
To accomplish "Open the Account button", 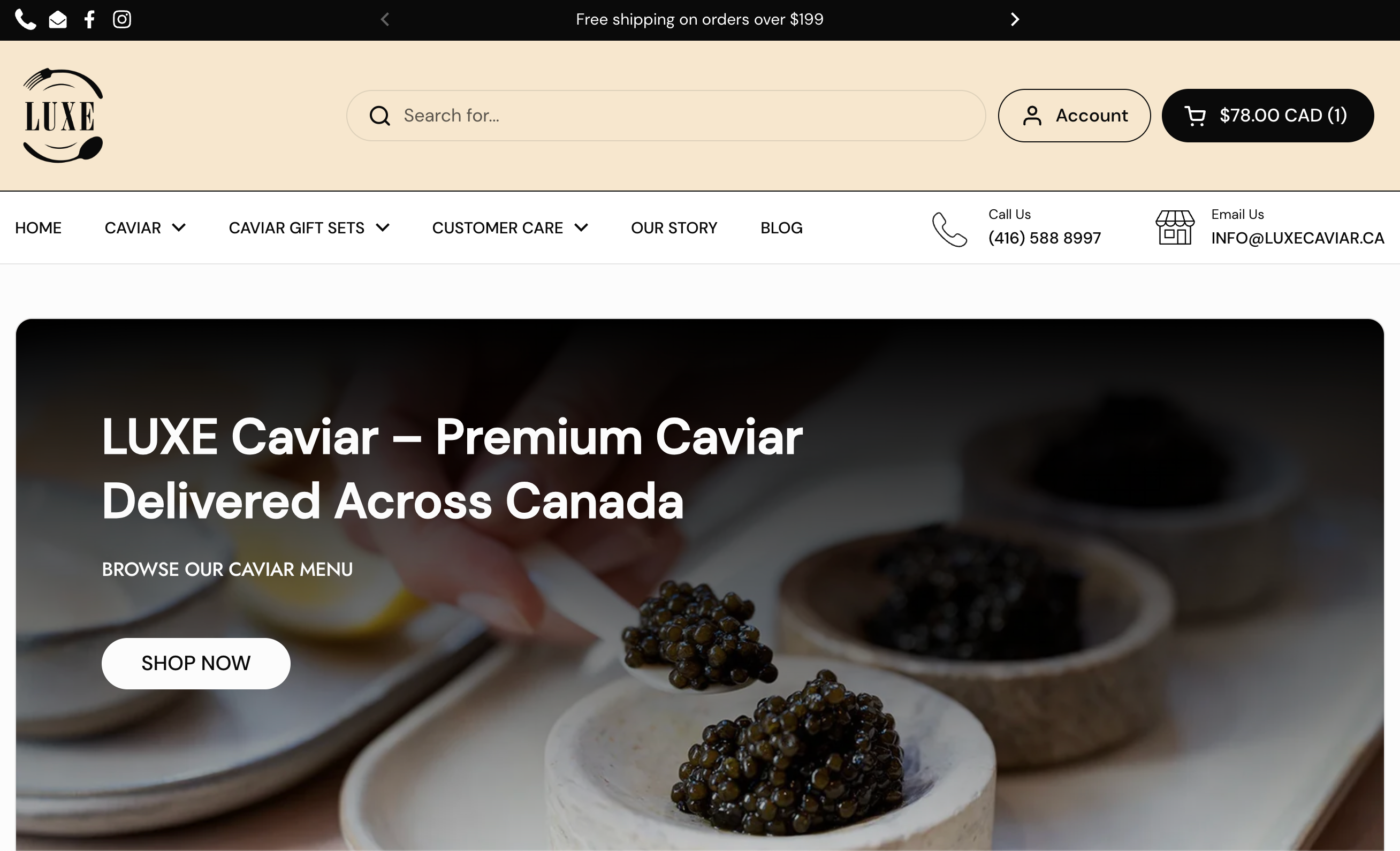I will click(x=1074, y=115).
